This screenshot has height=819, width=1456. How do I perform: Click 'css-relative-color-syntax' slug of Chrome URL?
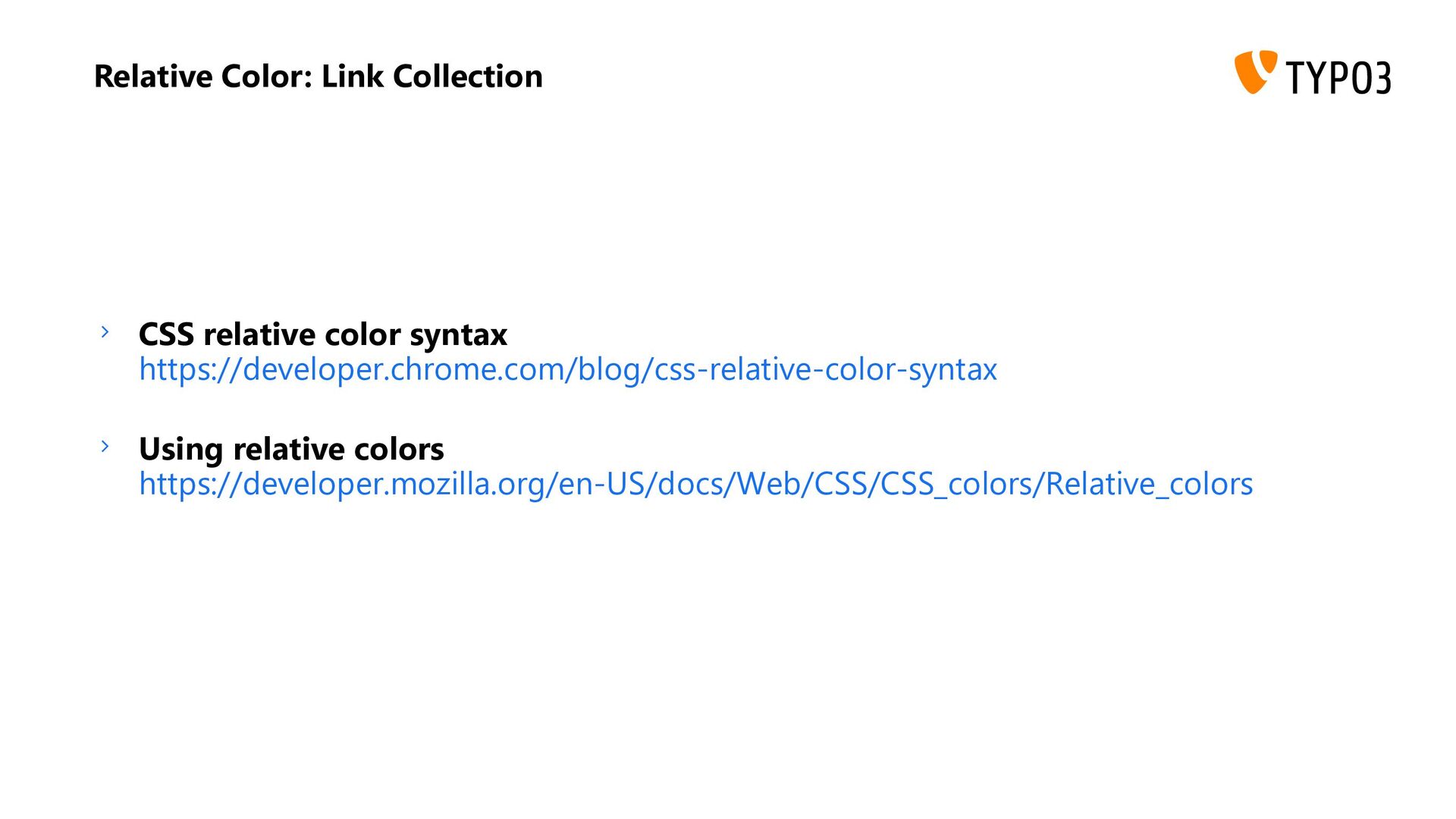coord(826,370)
